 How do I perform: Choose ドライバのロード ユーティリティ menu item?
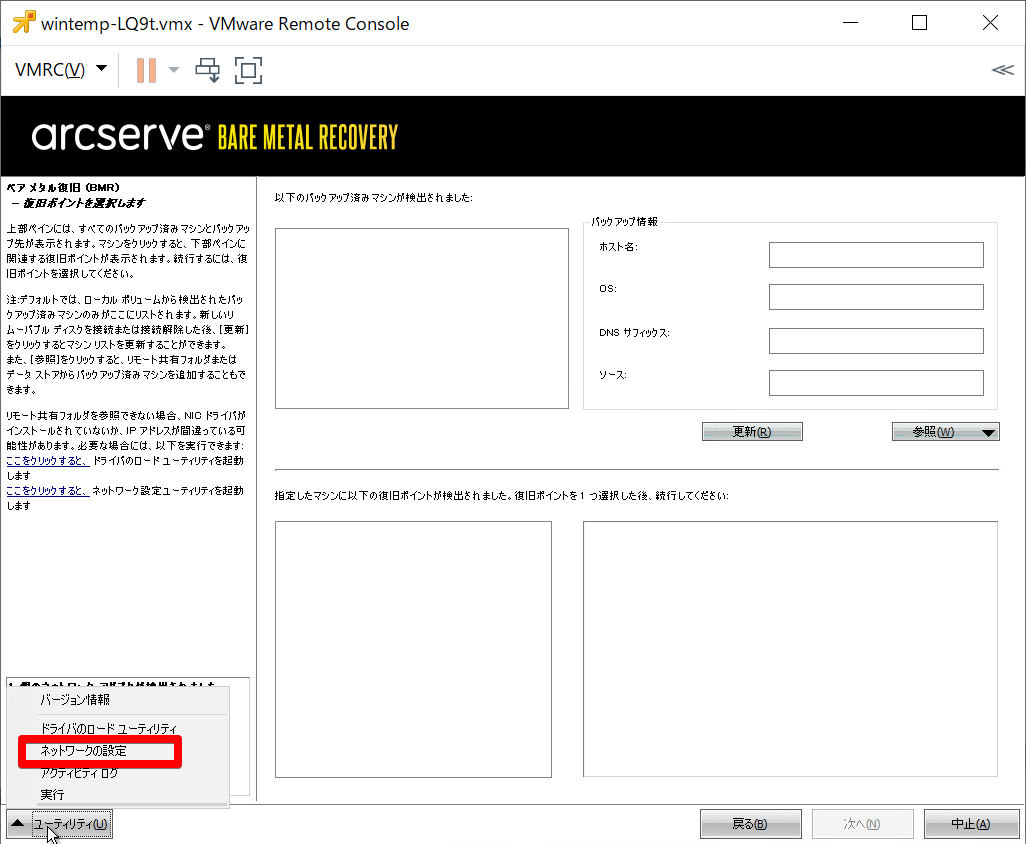[x=109, y=728]
